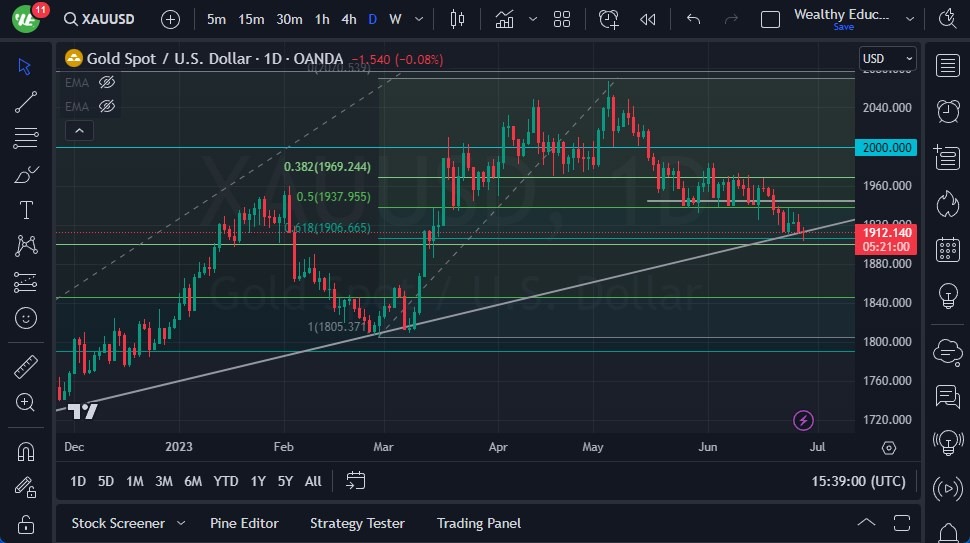The image size is (970, 543).
Task: Set the date range to YTD
Action: pyautogui.click(x=226, y=481)
